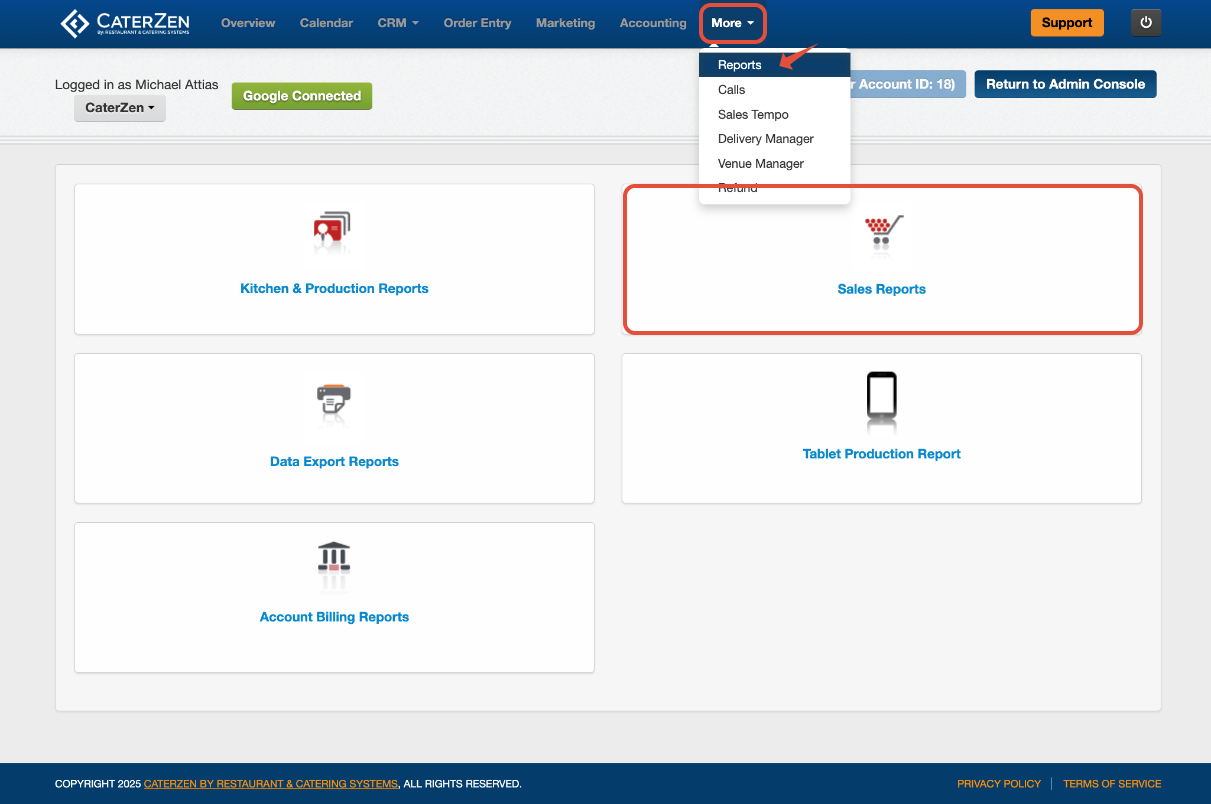Screen dimensions: 1211x804
Task: Open the Accounting nav item
Action: 653,23
